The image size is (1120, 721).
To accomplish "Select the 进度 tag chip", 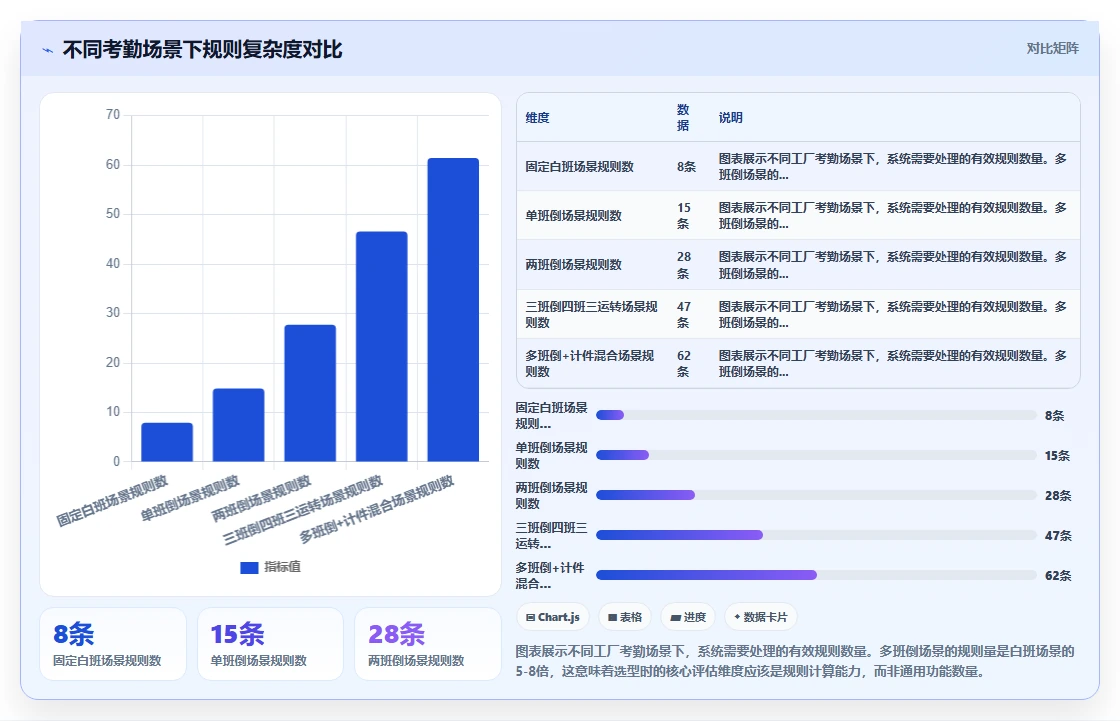I will pyautogui.click(x=689, y=617).
